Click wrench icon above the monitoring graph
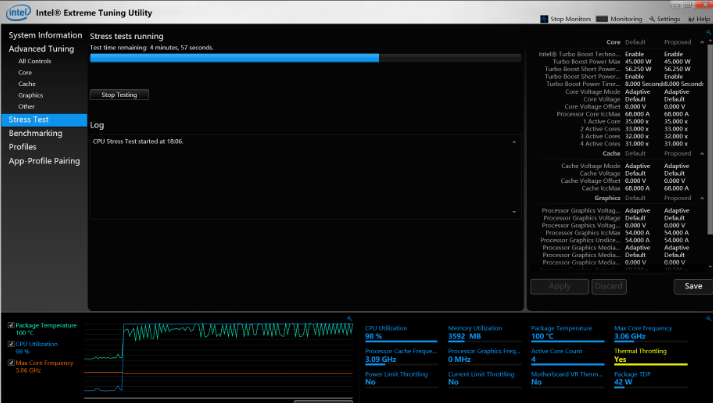This screenshot has height=403, width=713. (349, 318)
